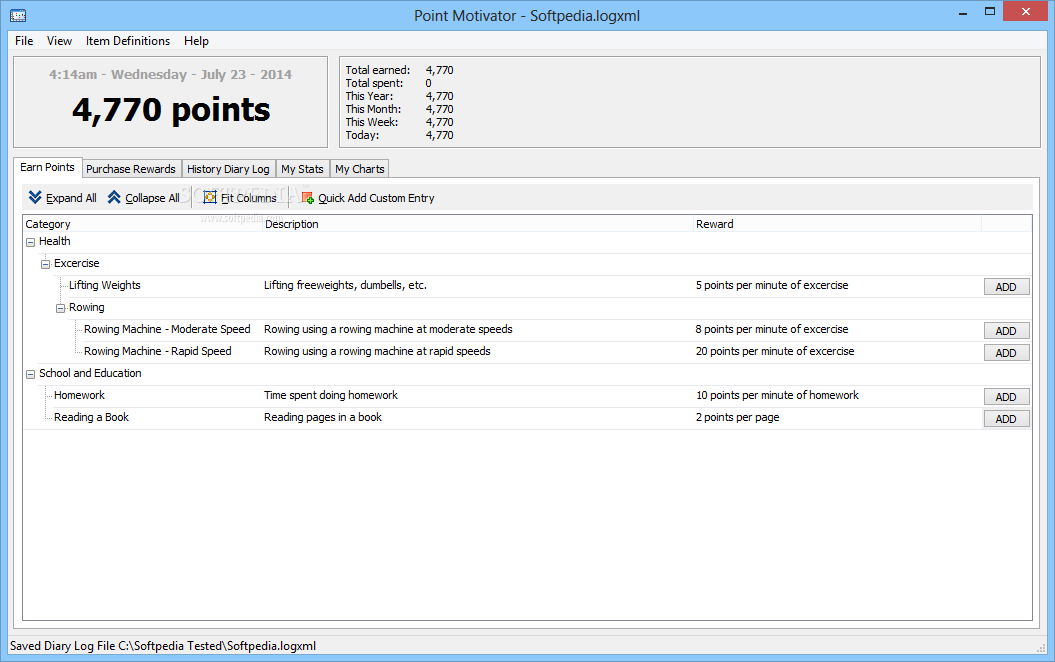1055x662 pixels.
Task: Select Rowing Machine - Moderate Speed item
Action: pyautogui.click(x=167, y=329)
